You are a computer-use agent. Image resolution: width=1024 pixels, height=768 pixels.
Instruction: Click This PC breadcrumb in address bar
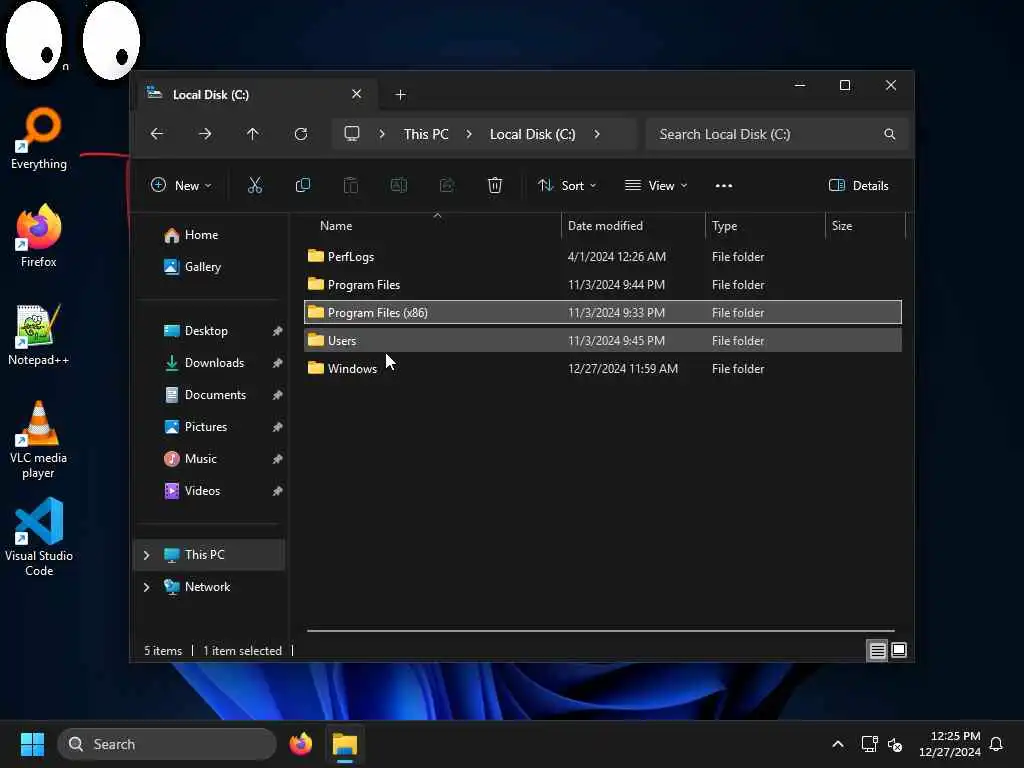[426, 134]
